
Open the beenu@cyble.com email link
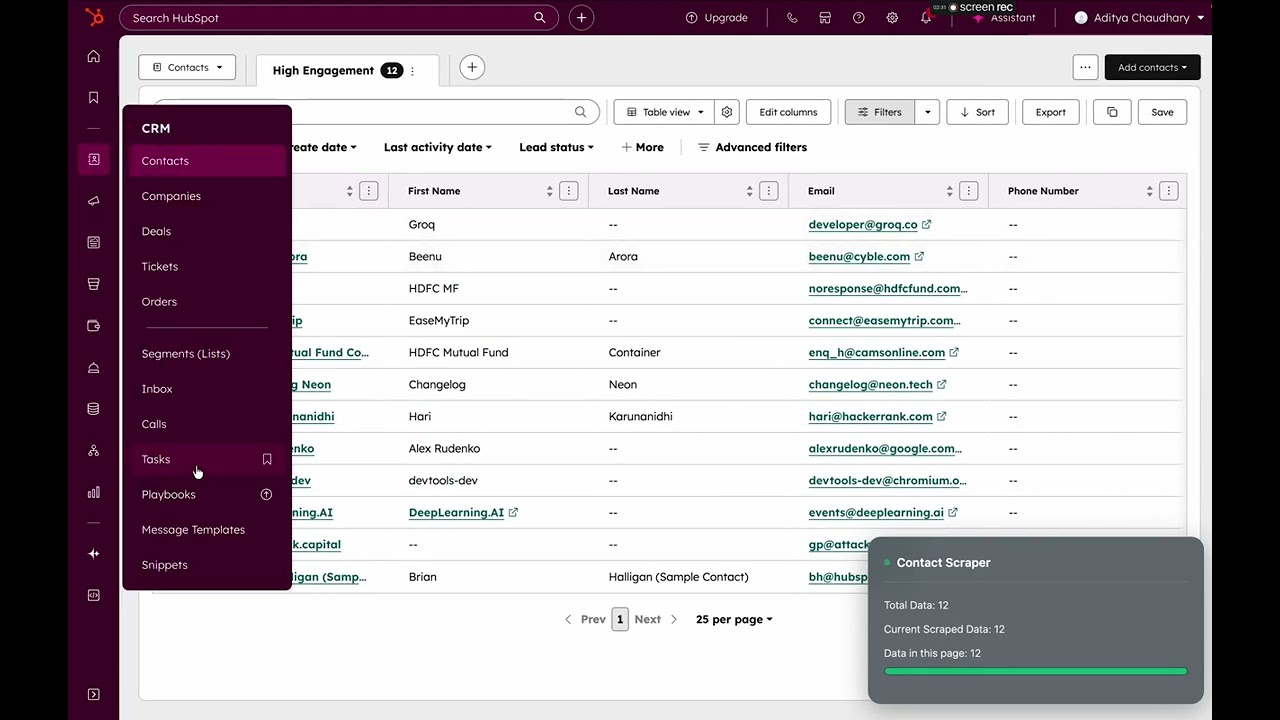[x=859, y=257]
